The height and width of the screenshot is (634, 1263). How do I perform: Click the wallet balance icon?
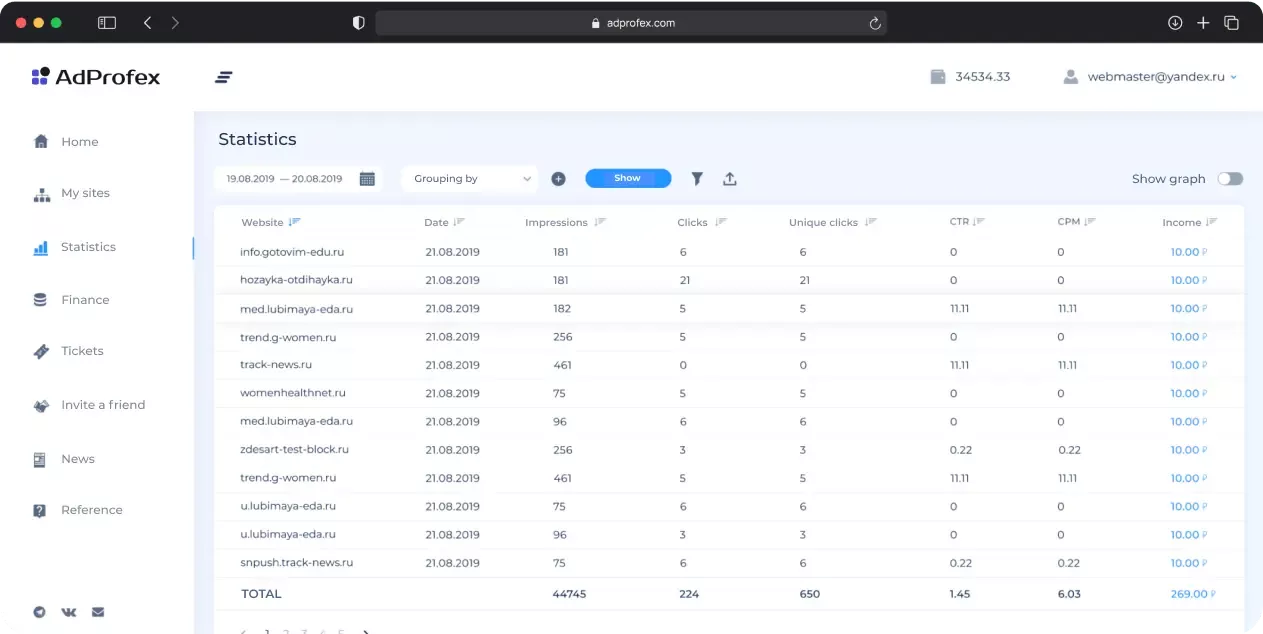[x=937, y=77]
